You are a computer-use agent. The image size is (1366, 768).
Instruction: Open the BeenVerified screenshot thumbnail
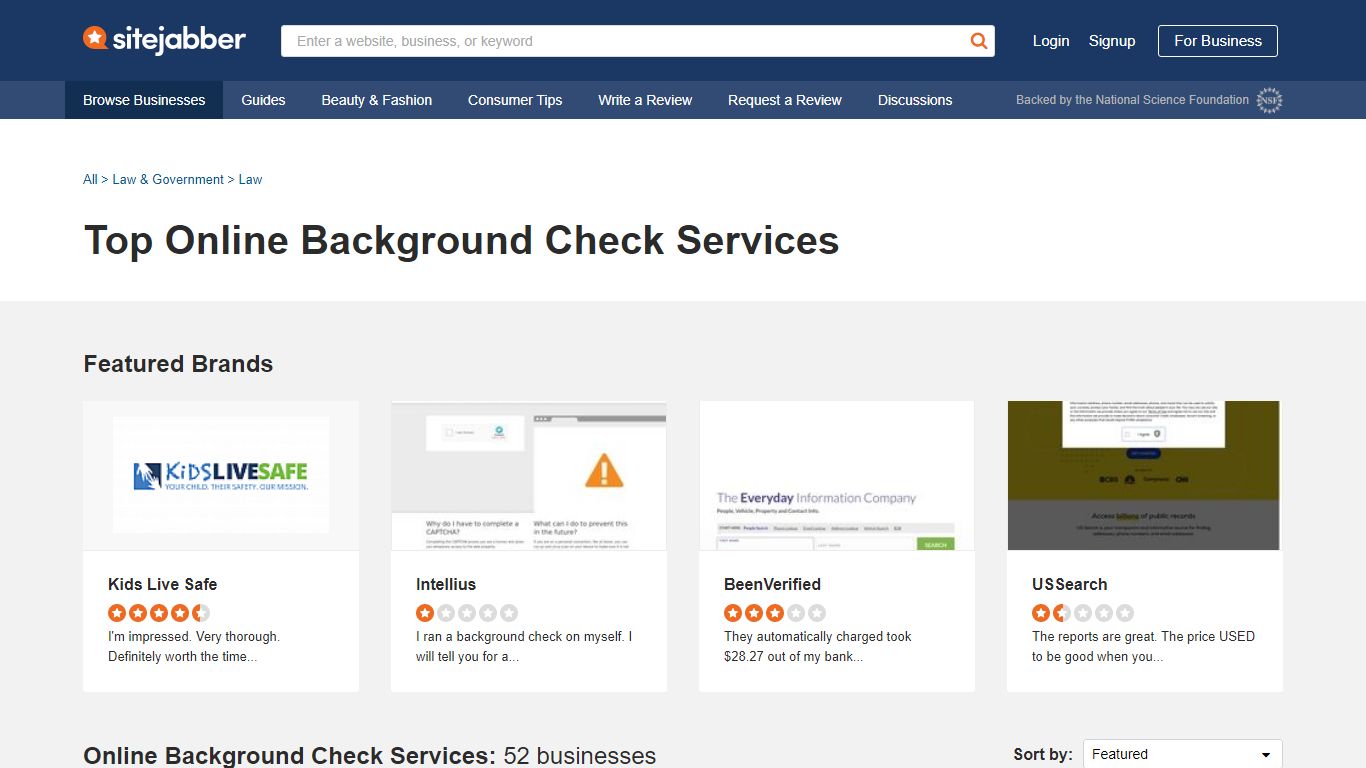pyautogui.click(x=837, y=476)
